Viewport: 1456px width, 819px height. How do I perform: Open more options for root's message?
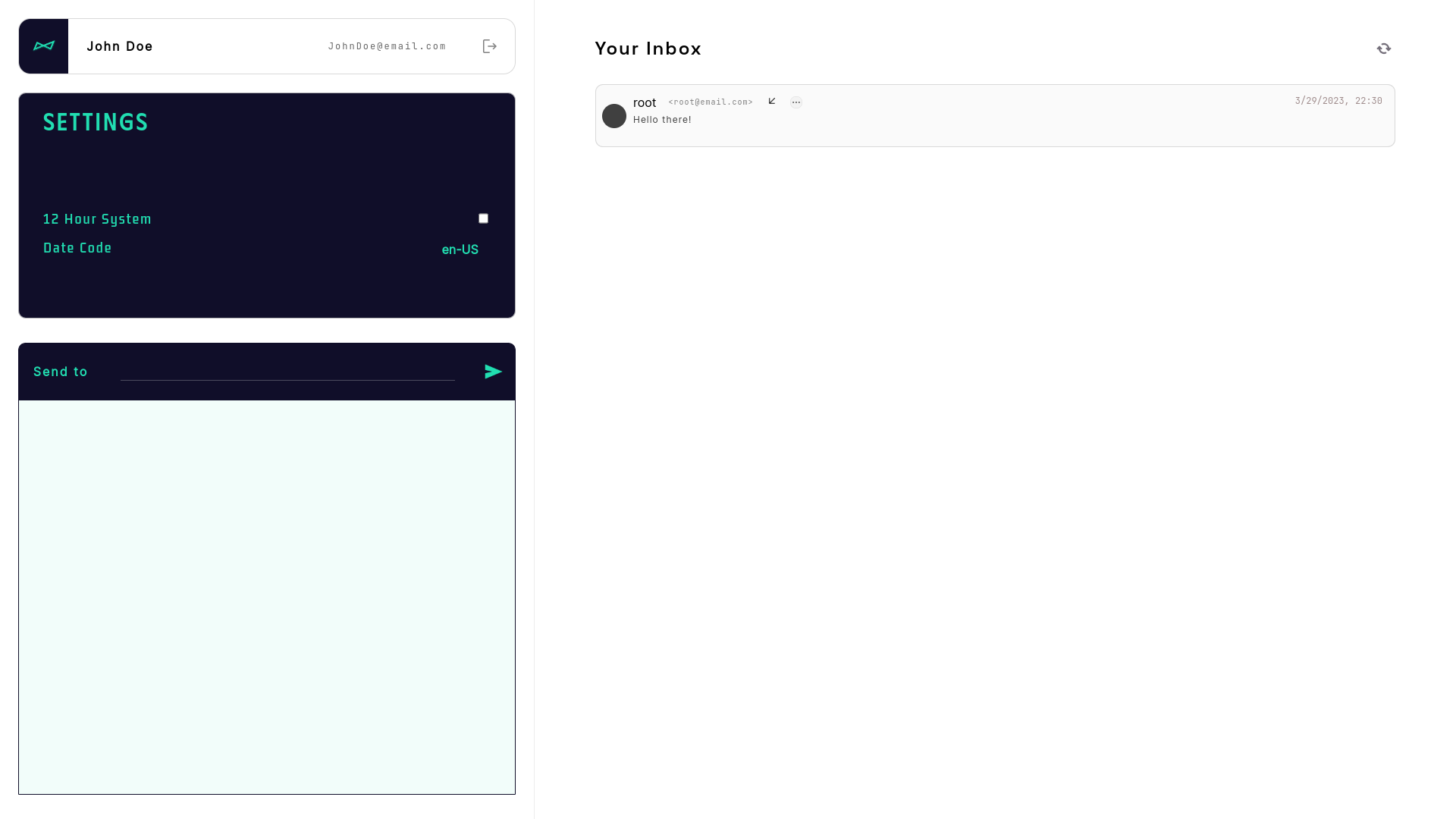[795, 102]
